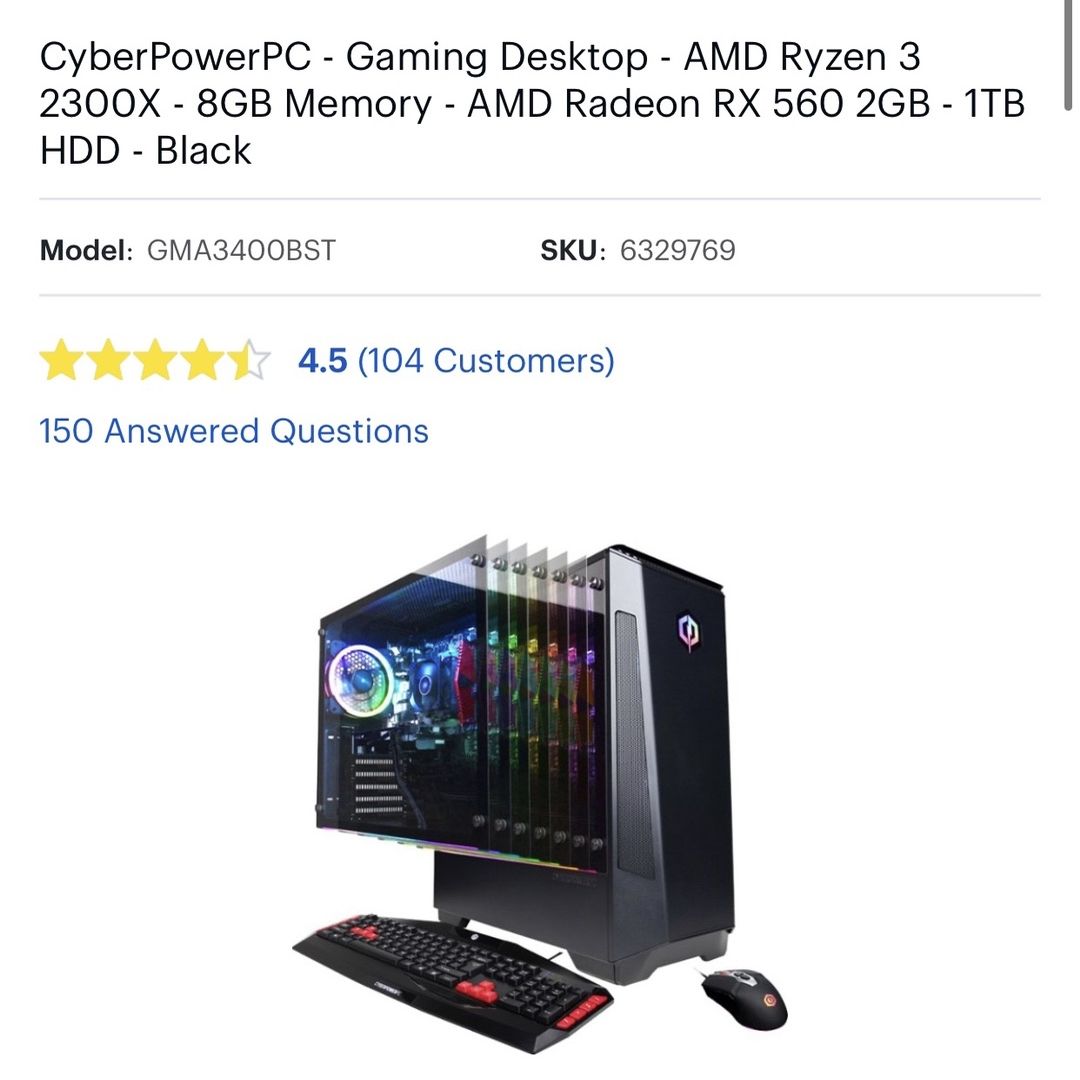Click the second yellow rating star
Image resolution: width=1080 pixels, height=1080 pixels.
pyautogui.click(x=108, y=360)
